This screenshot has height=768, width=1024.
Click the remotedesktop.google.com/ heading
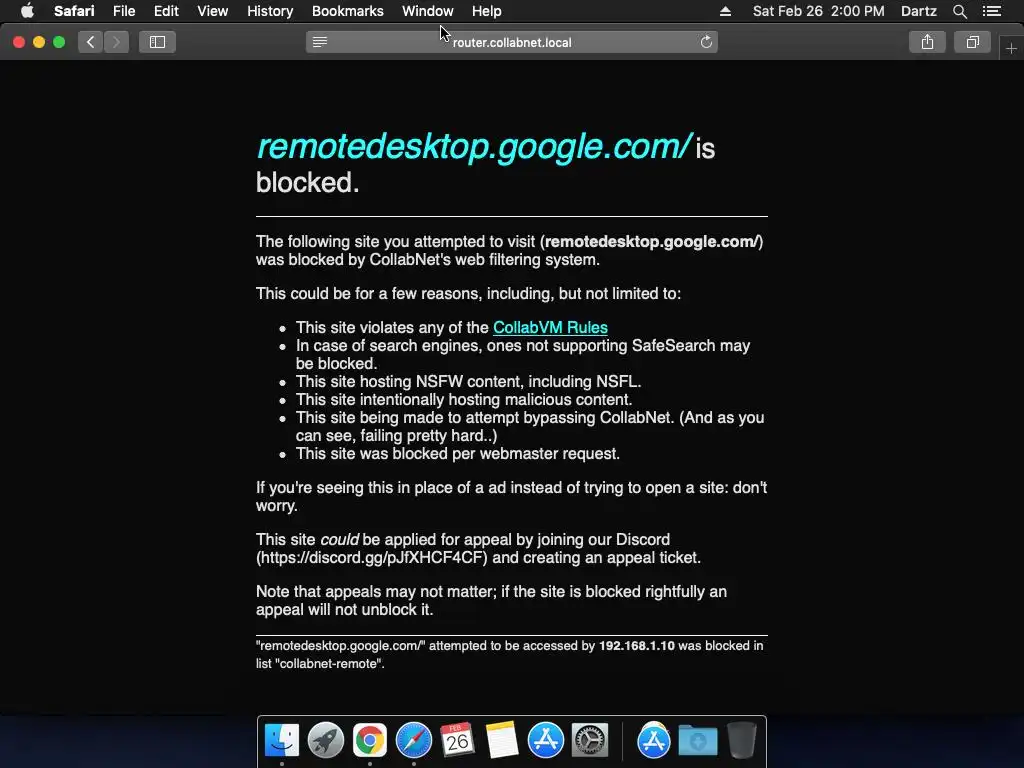(x=474, y=146)
